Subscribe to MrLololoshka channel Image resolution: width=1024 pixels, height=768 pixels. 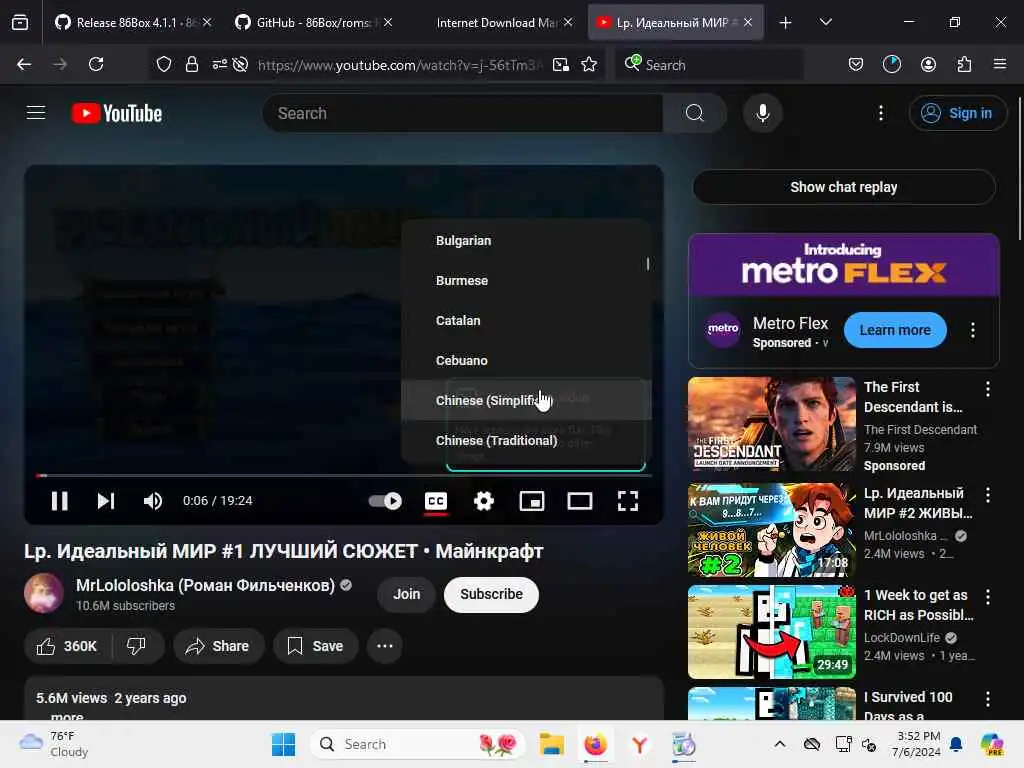491,594
